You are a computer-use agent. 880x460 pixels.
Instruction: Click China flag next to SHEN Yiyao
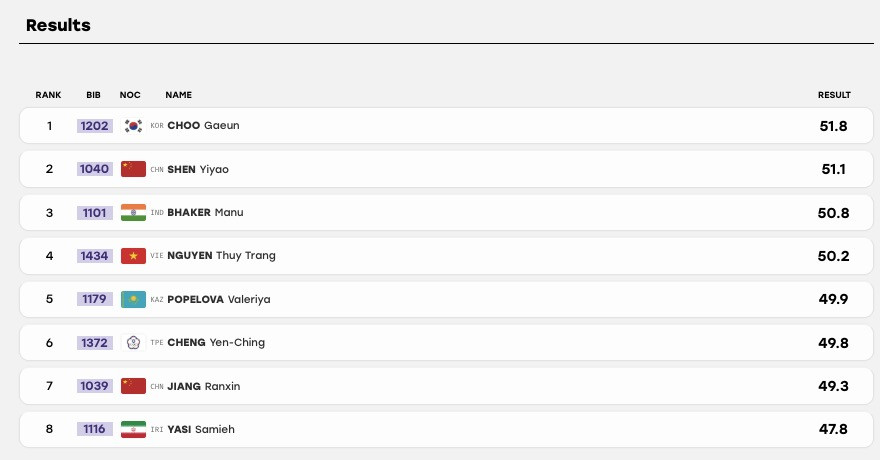point(133,169)
